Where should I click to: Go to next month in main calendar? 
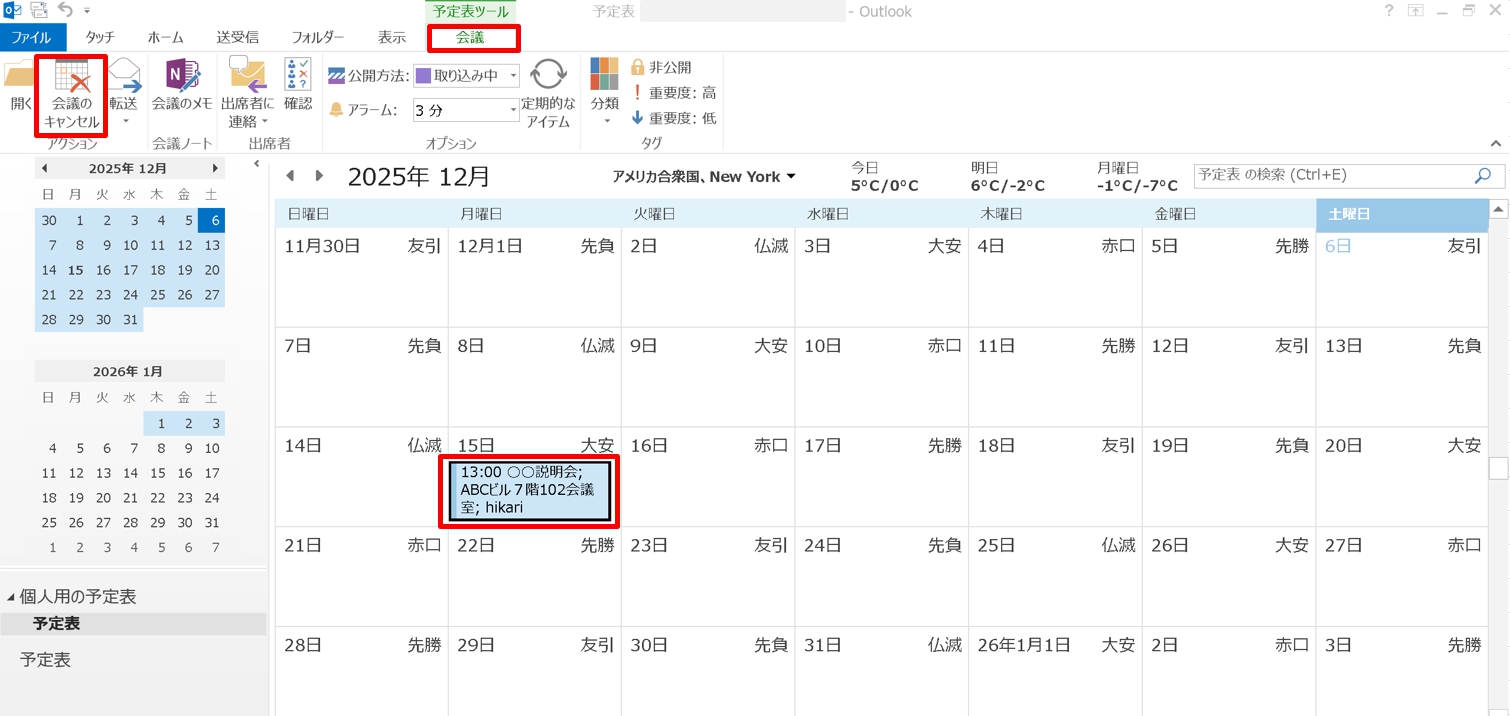(x=320, y=176)
